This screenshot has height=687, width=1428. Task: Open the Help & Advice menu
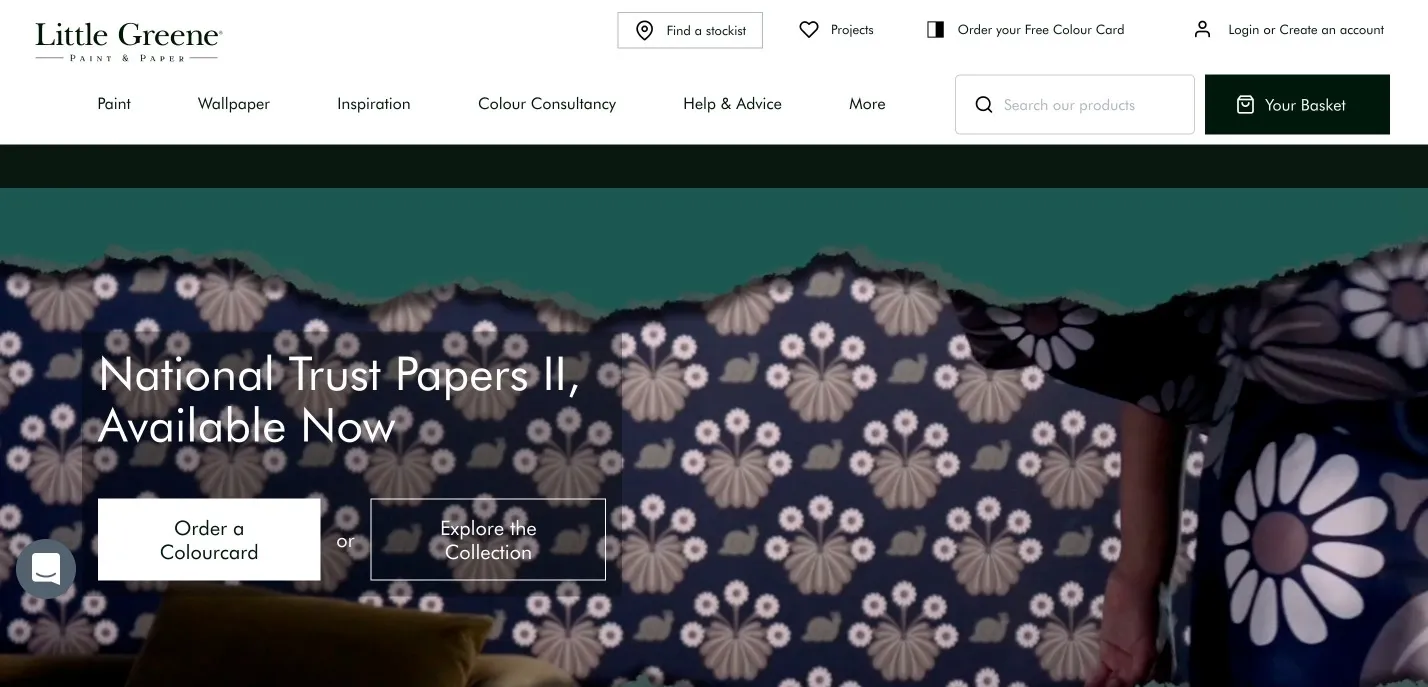pos(732,104)
